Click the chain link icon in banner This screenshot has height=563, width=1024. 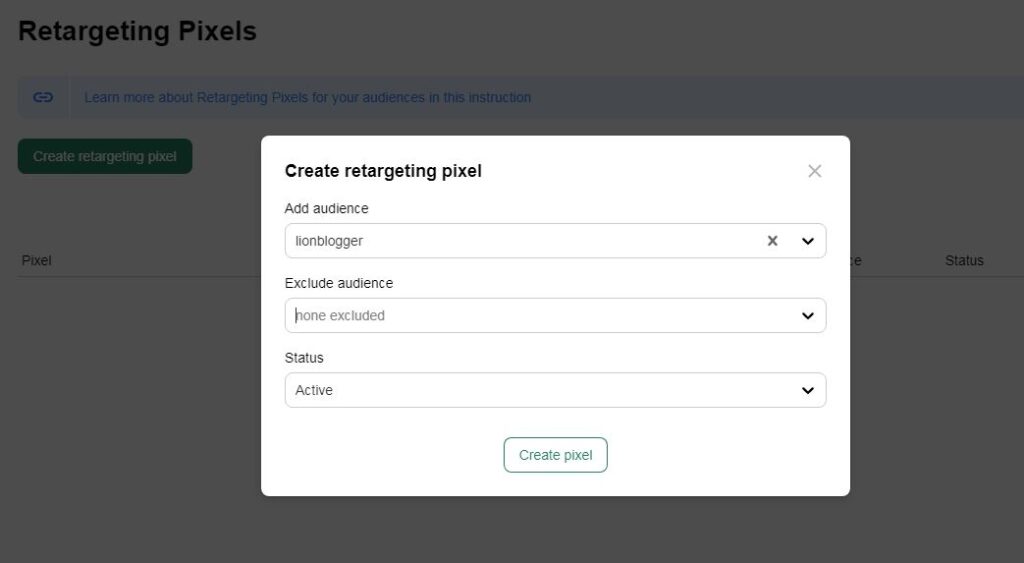(43, 98)
